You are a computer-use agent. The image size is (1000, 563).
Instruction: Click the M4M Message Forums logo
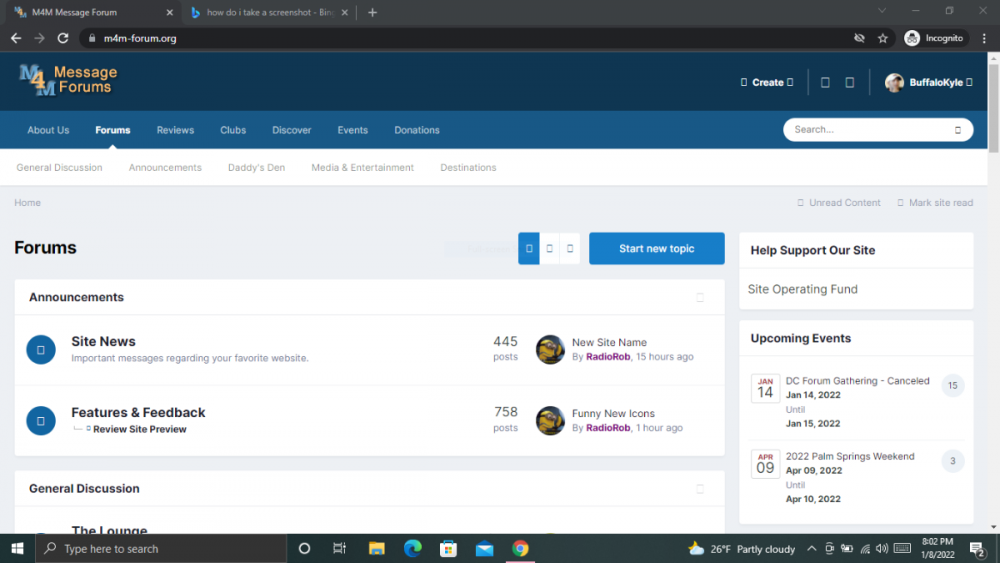[68, 80]
